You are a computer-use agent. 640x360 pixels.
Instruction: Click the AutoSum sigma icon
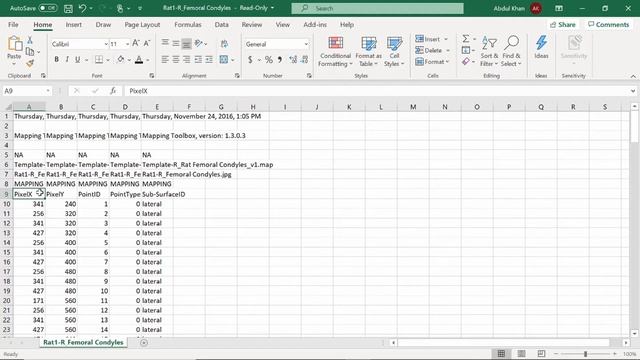(466, 39)
